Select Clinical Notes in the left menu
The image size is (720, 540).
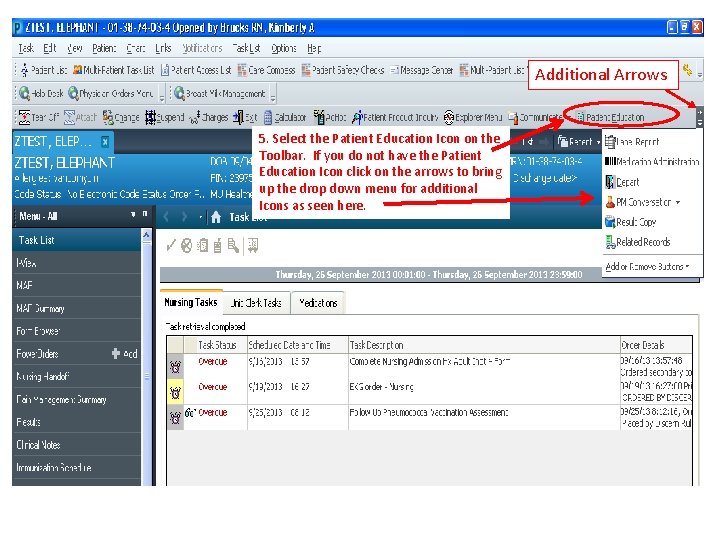point(76,445)
